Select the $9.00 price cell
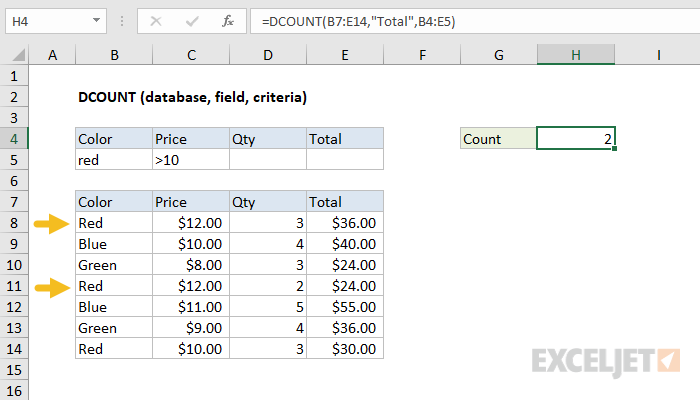This screenshot has height=400, width=700. 191,328
